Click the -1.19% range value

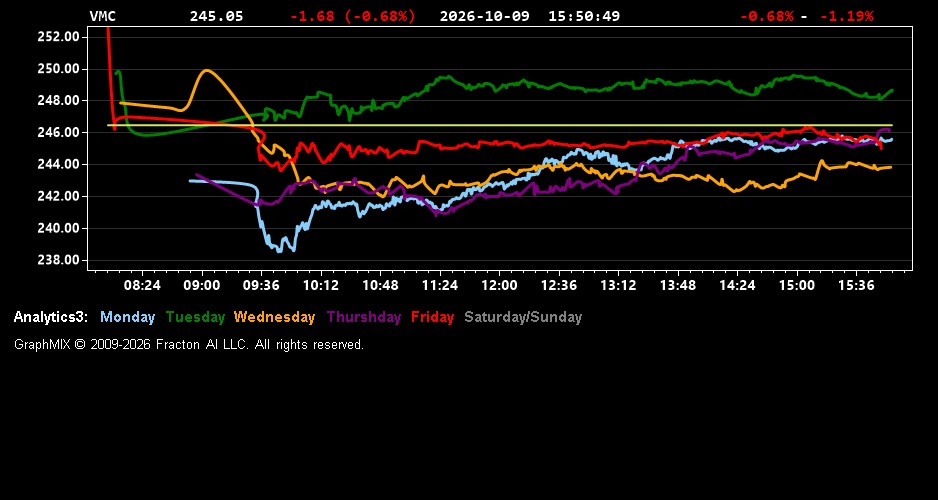846,16
